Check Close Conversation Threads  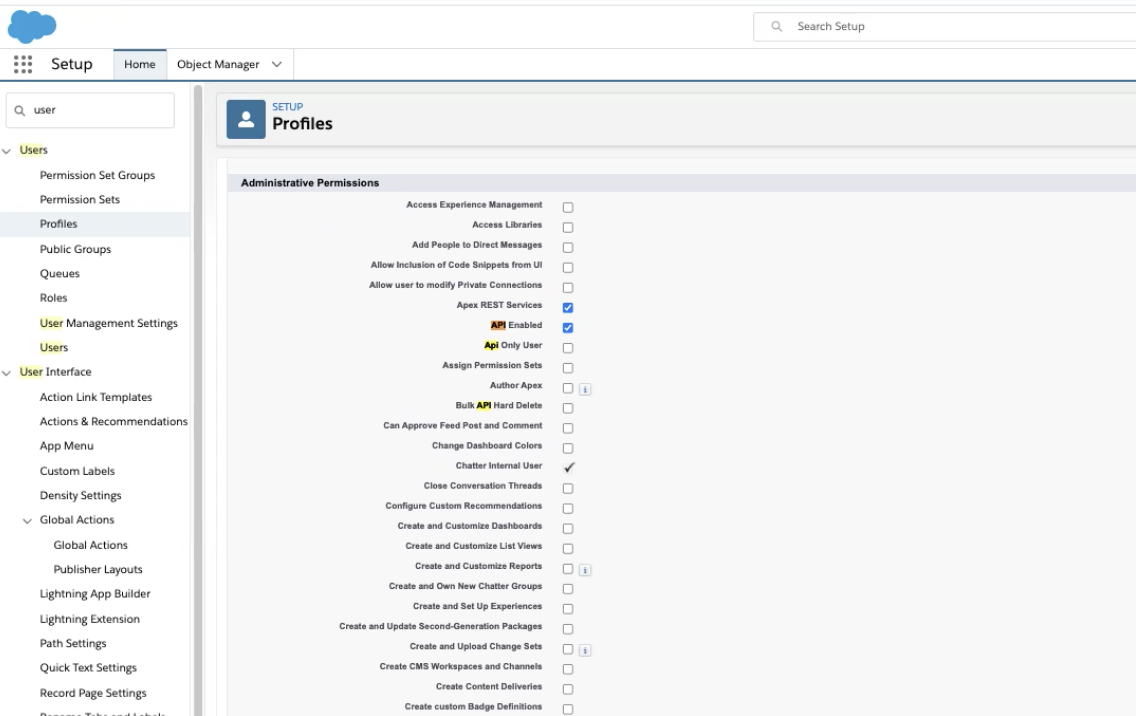(x=568, y=488)
